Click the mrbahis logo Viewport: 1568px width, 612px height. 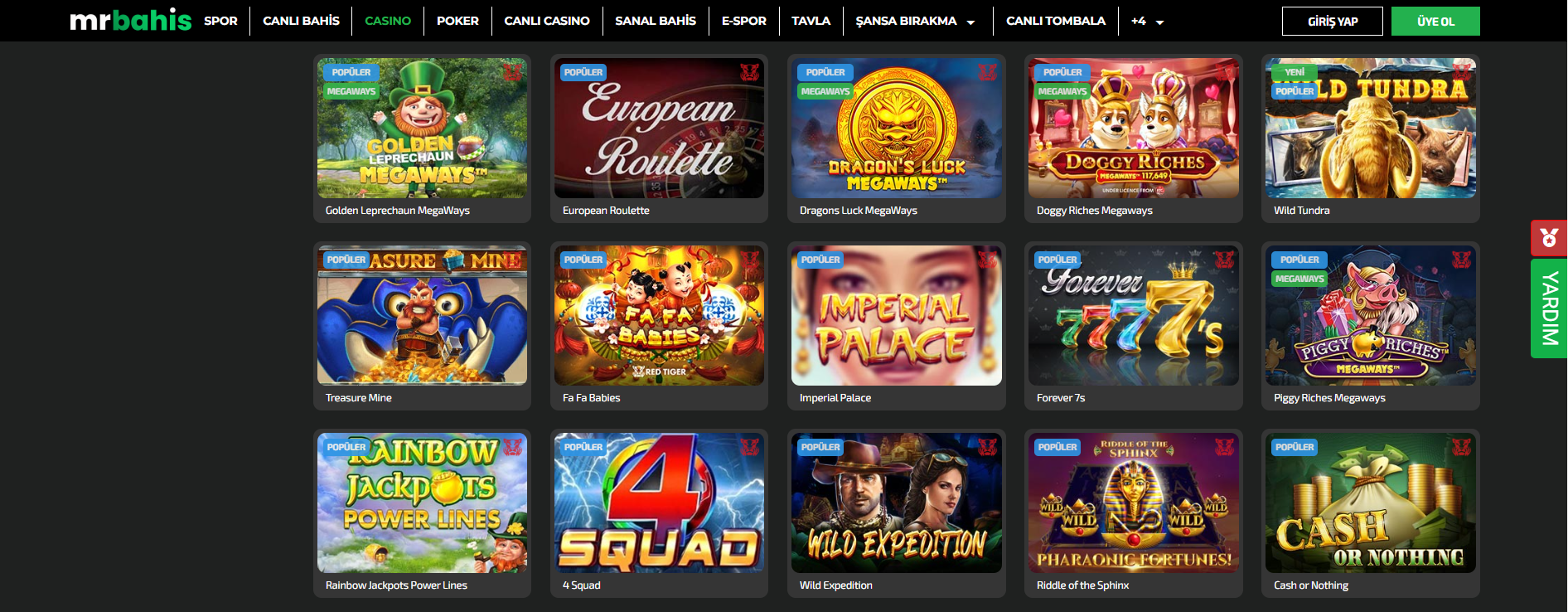click(130, 20)
